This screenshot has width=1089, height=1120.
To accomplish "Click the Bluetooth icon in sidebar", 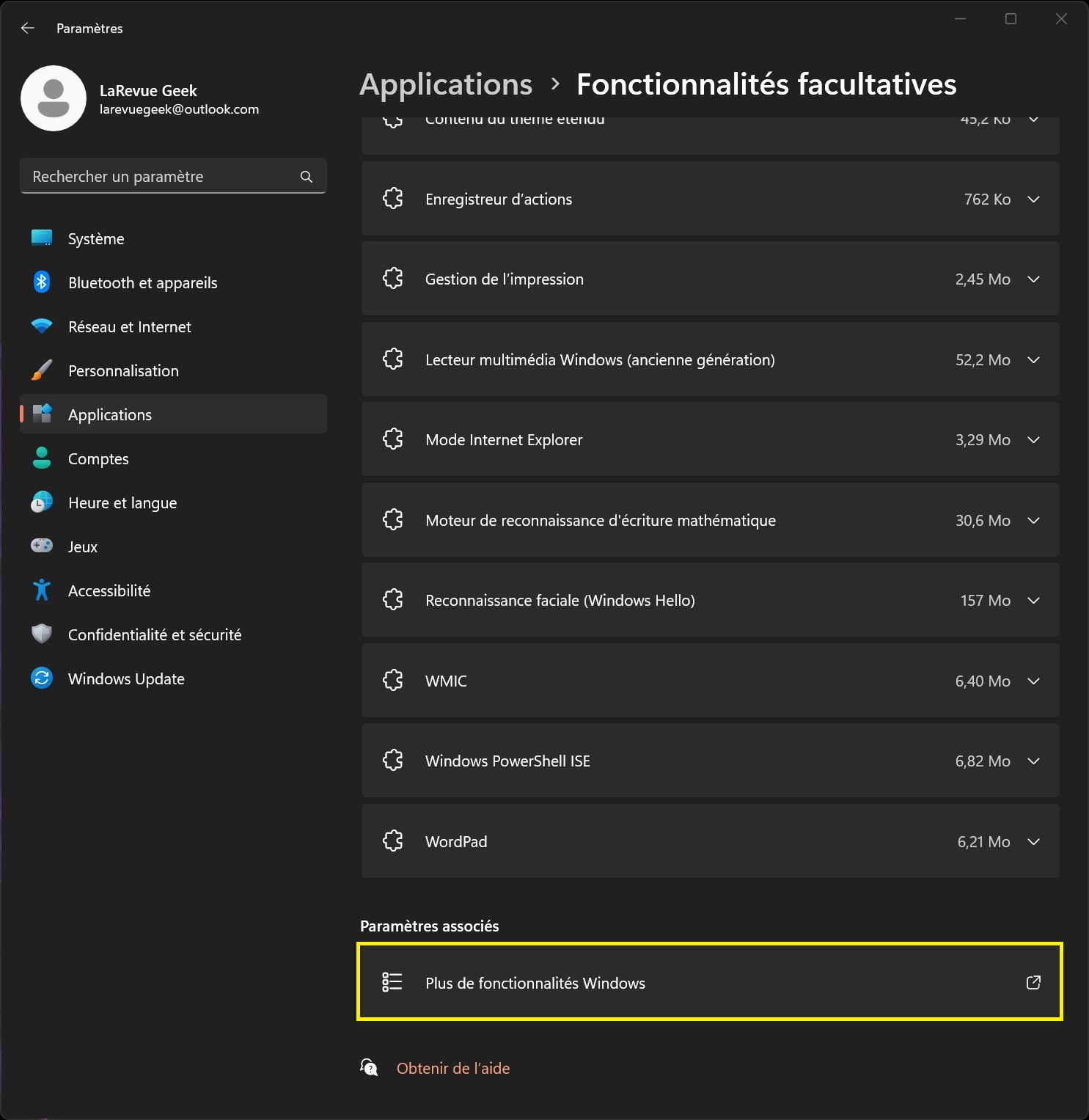I will pyautogui.click(x=42, y=282).
